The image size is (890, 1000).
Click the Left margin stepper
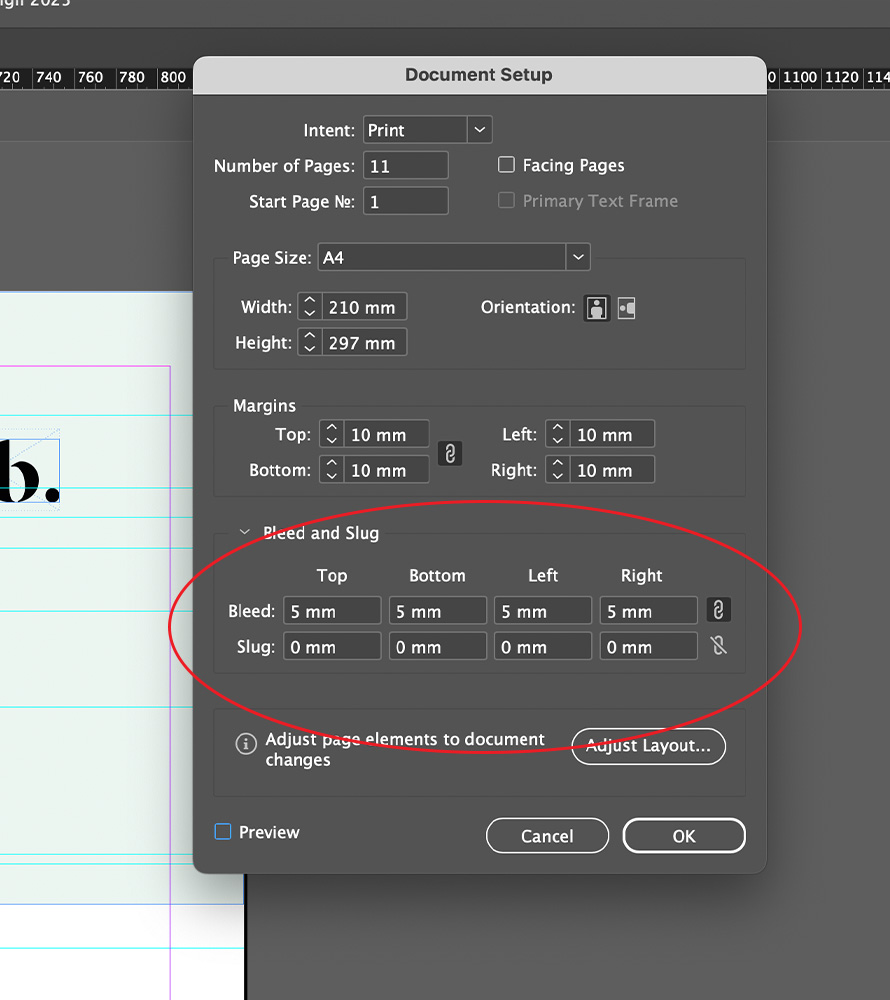click(x=557, y=434)
